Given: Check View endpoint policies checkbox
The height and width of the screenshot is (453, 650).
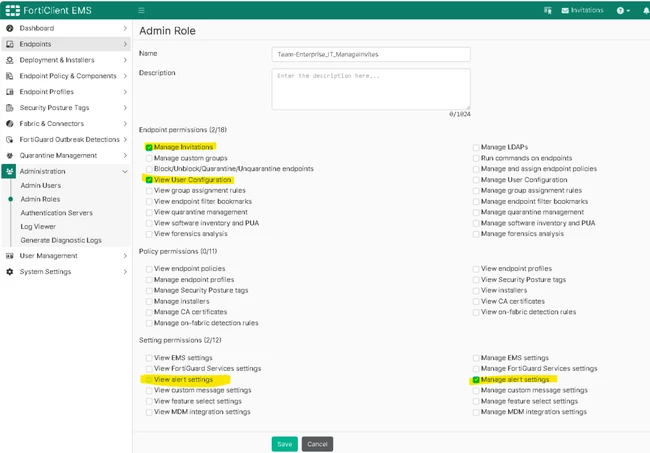Looking at the screenshot, I should coord(149,269).
